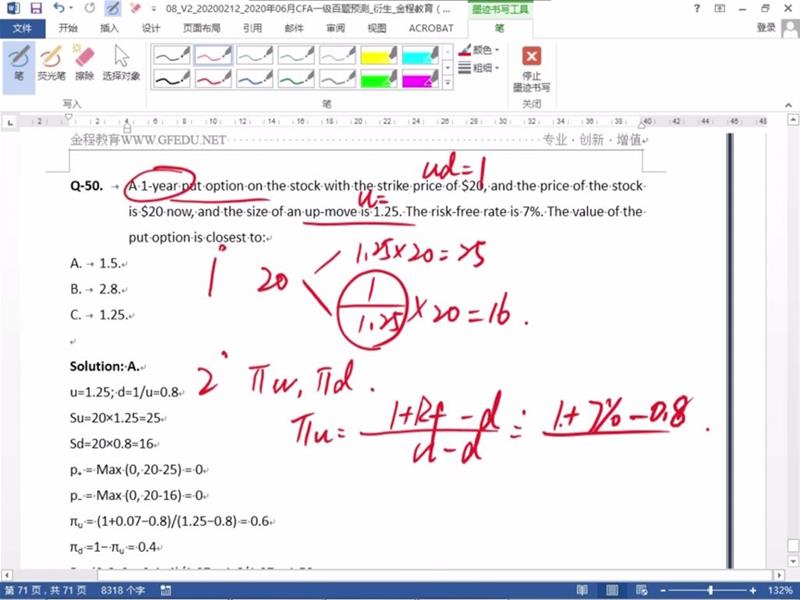Expand the pens gallery more arrow

click(x=447, y=83)
